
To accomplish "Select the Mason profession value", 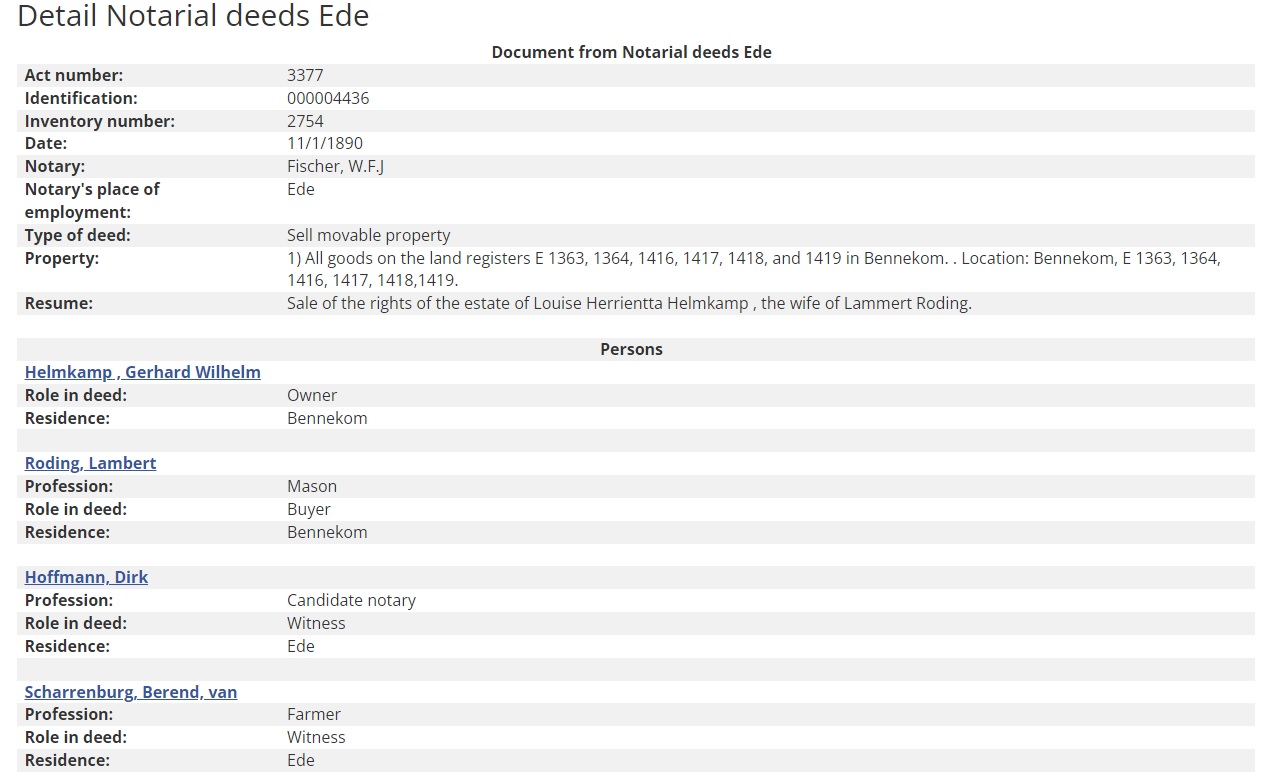I will (312, 486).
